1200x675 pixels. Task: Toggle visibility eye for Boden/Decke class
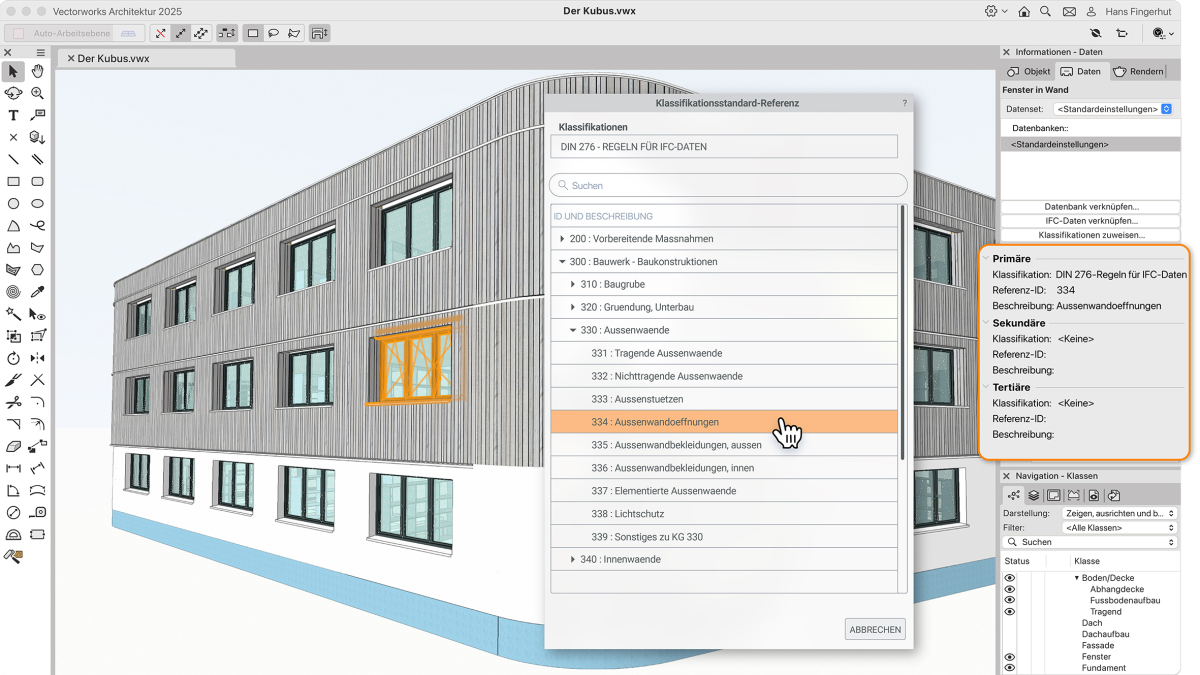[x=1010, y=578]
